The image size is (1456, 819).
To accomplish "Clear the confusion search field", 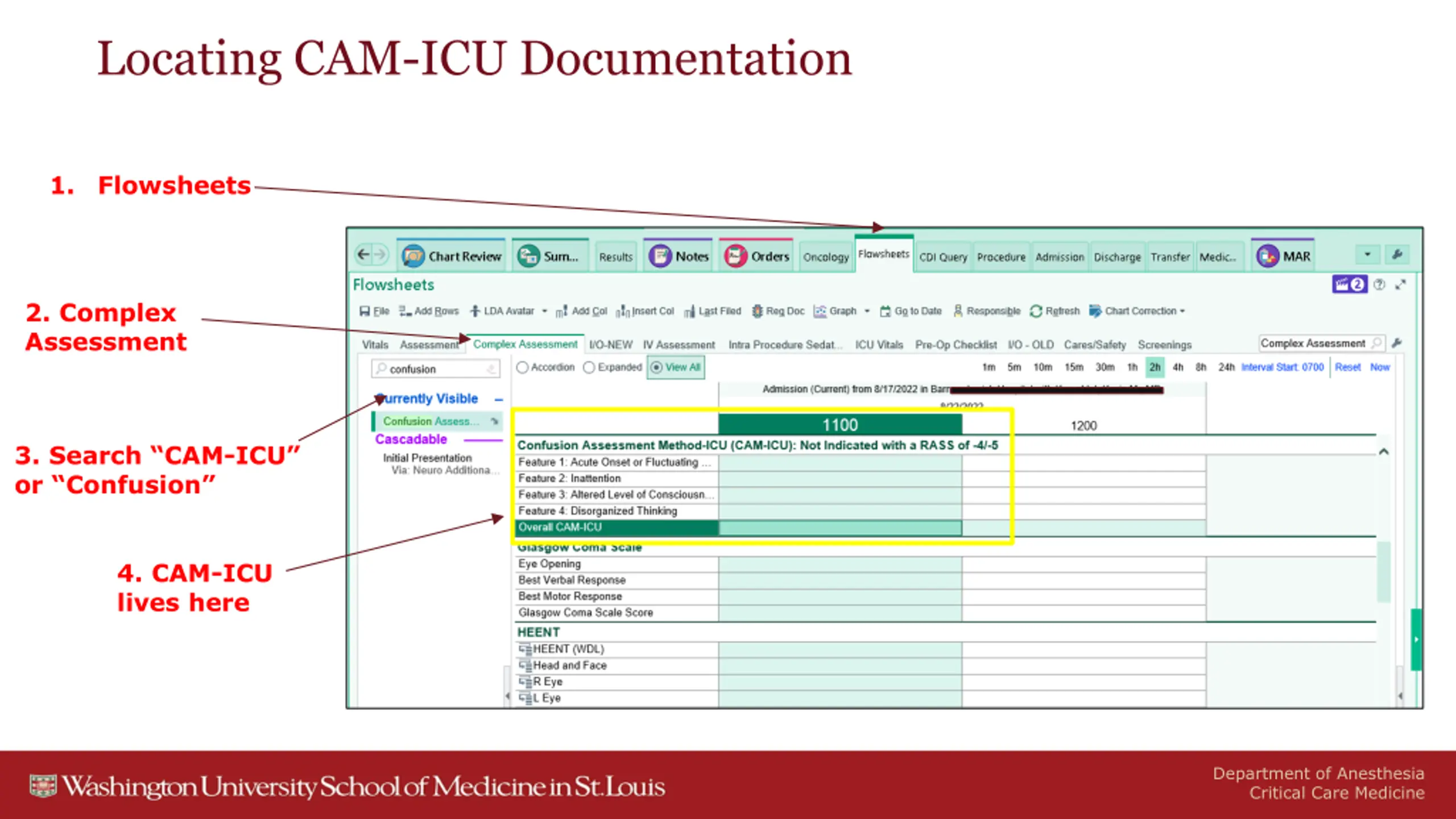I will (491, 369).
